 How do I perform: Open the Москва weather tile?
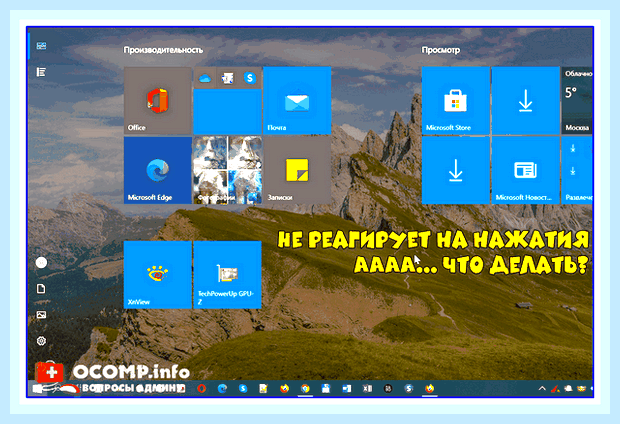coord(577,101)
